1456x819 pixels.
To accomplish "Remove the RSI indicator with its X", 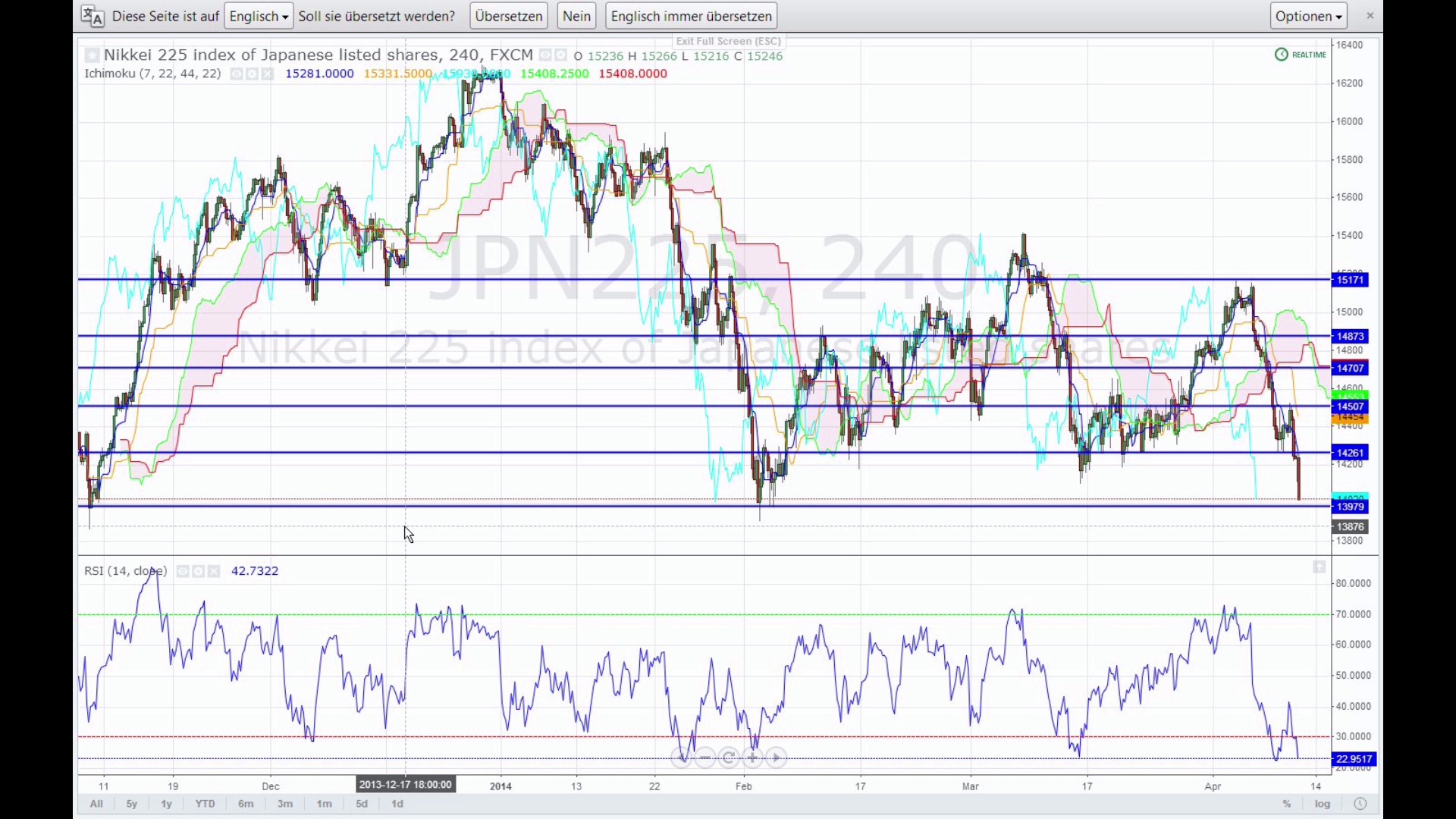I will (x=214, y=572).
